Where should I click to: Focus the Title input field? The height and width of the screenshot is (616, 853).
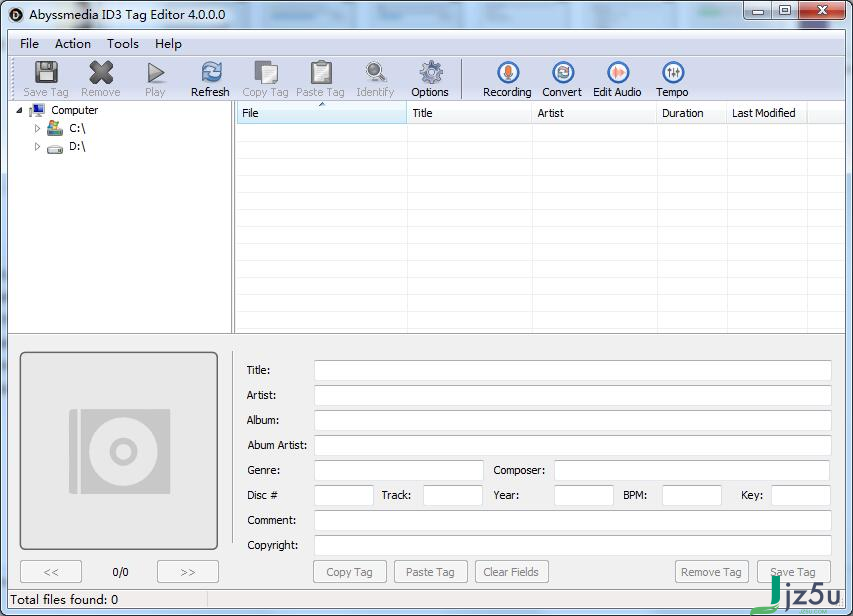click(x=573, y=370)
